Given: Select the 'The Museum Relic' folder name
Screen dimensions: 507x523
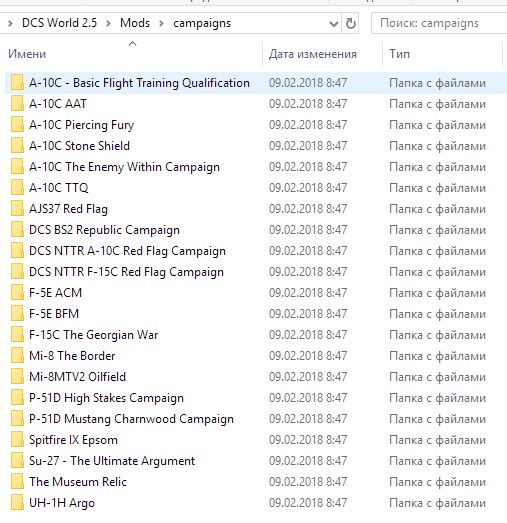Looking at the screenshot, I should [x=78, y=482].
